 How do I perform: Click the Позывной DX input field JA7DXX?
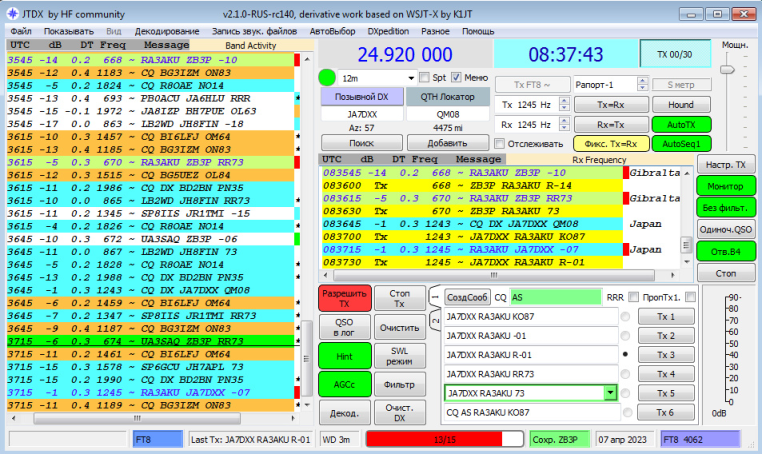tap(362, 115)
